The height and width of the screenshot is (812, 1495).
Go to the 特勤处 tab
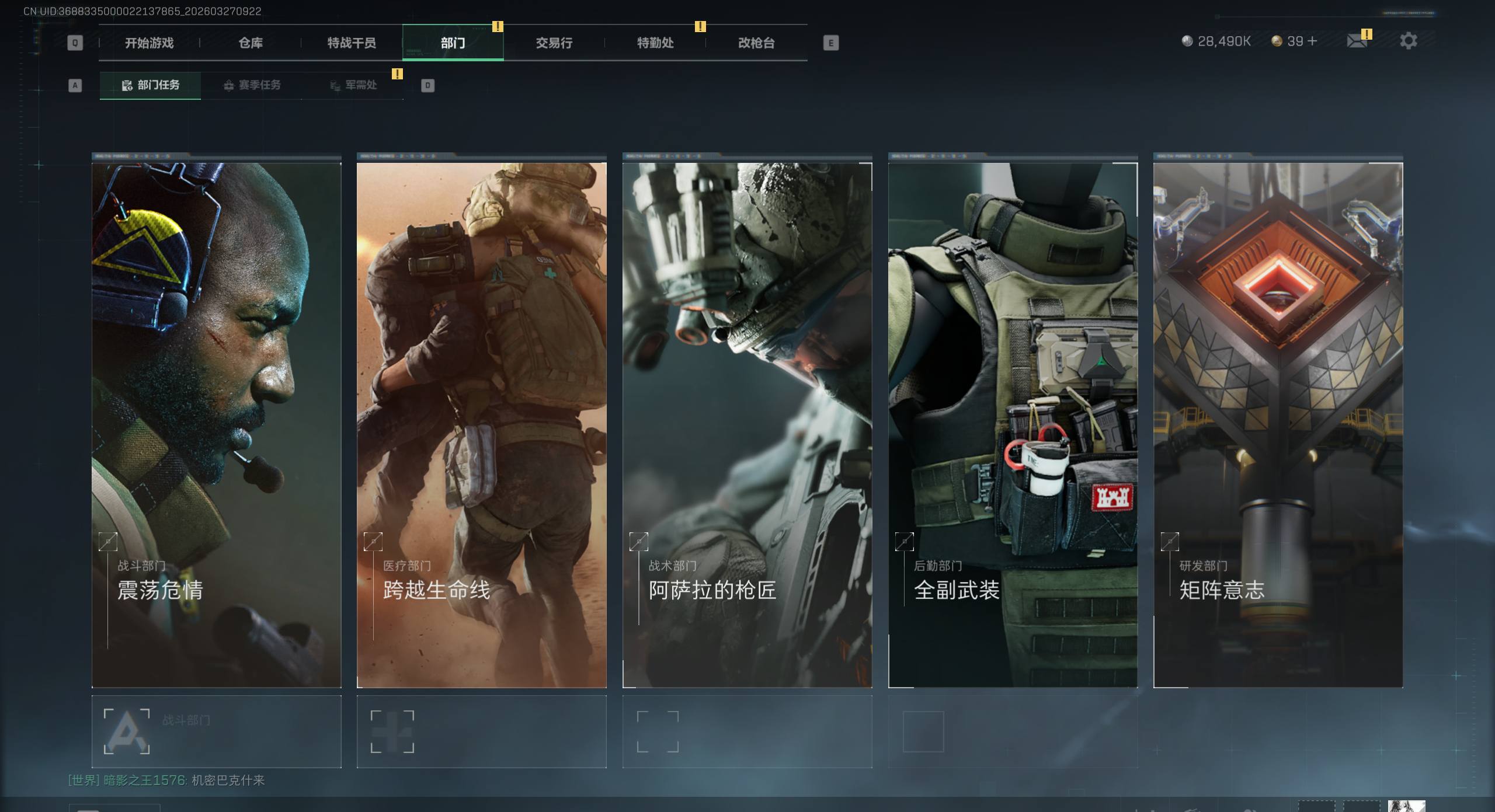tap(655, 43)
